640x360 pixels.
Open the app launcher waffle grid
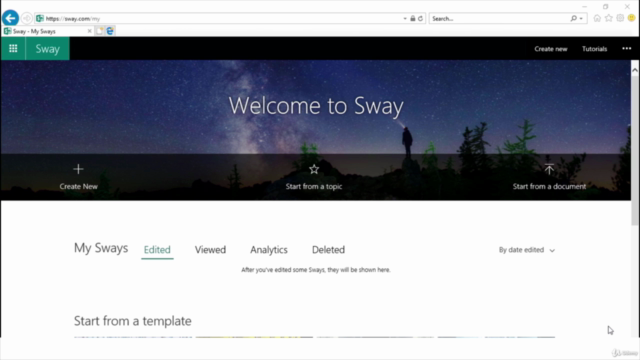point(13,49)
